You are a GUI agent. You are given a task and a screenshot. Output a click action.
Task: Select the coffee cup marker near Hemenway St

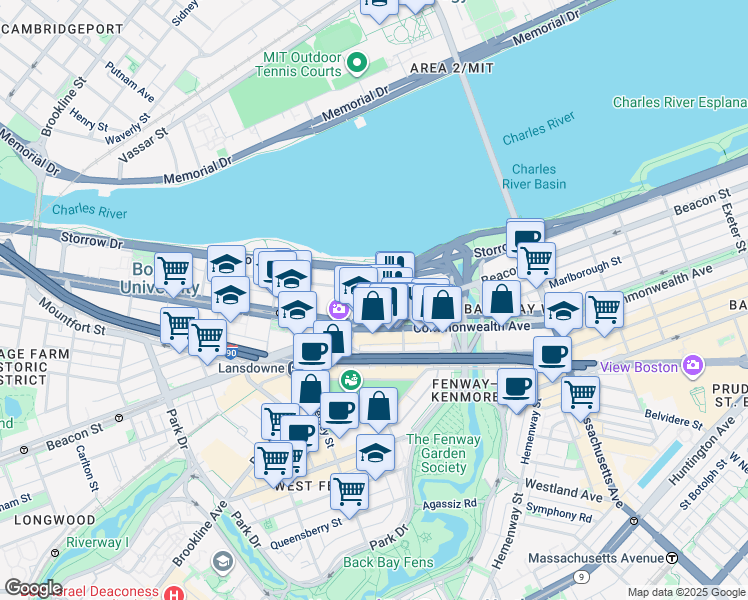(x=517, y=389)
